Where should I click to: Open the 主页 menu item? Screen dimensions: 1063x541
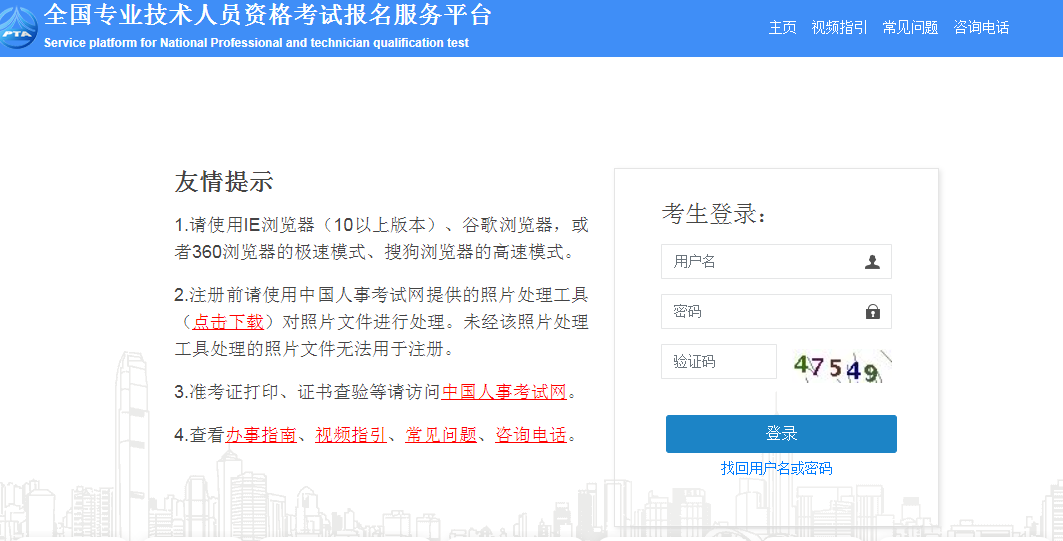[782, 27]
